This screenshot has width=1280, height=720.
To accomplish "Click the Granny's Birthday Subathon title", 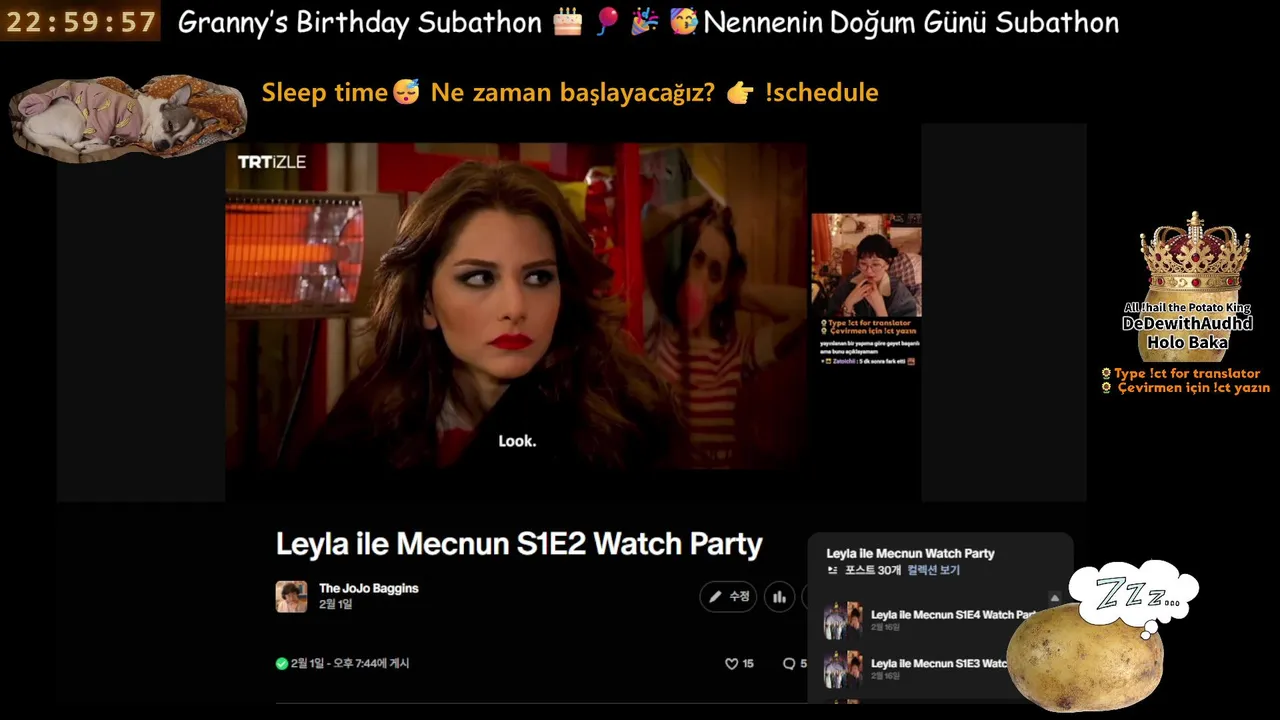I will (360, 22).
